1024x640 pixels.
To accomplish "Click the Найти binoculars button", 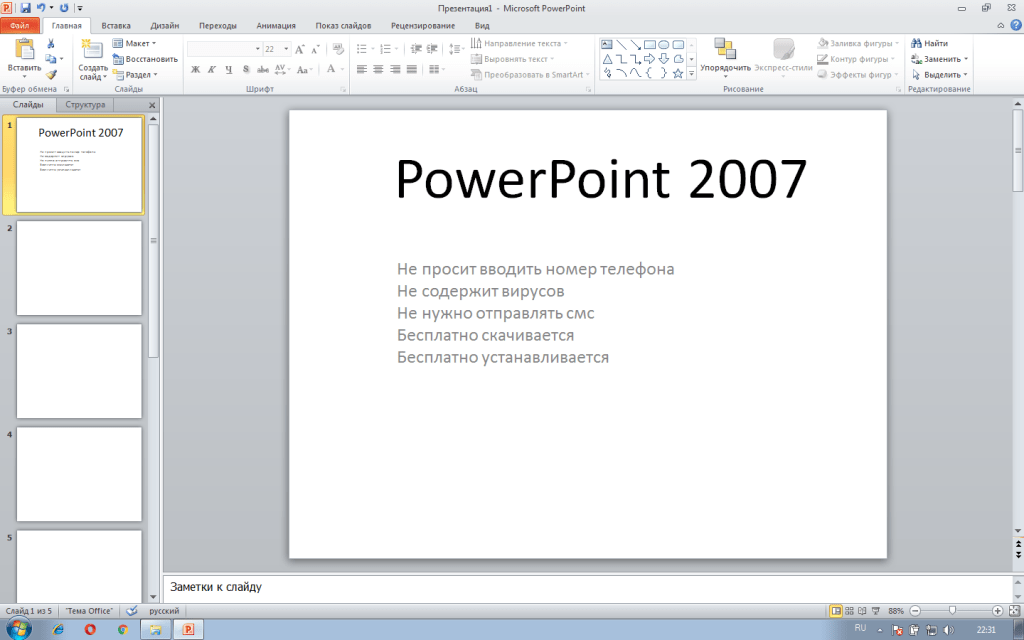I will pyautogui.click(x=929, y=43).
